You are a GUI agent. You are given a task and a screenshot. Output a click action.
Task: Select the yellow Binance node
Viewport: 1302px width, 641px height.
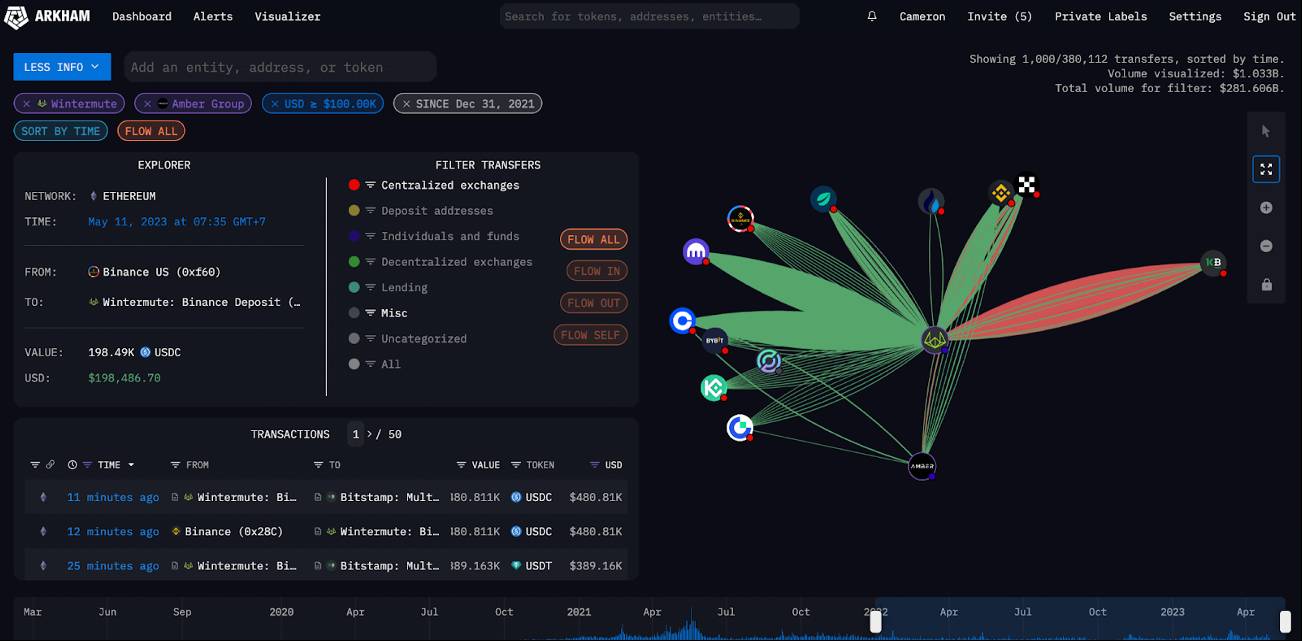(1001, 193)
